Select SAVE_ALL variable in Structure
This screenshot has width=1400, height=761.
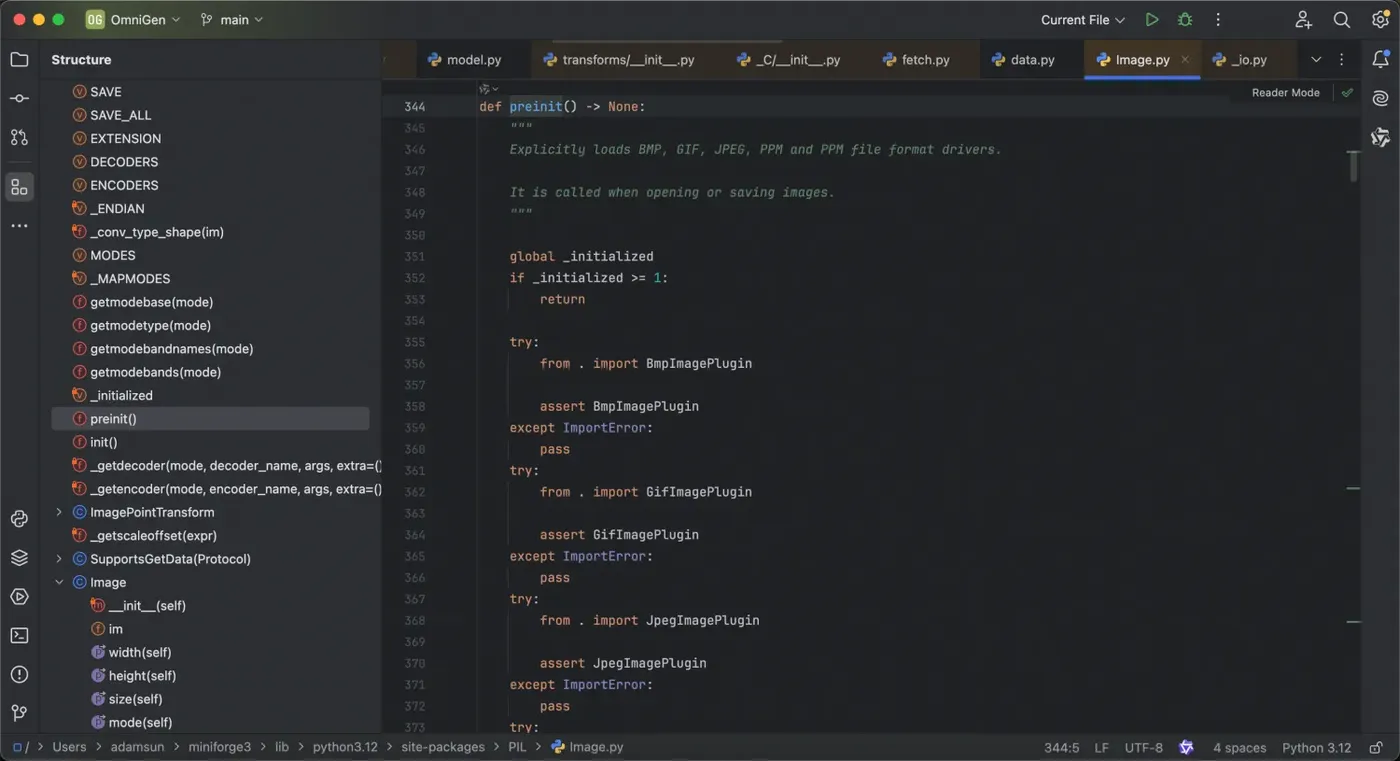[120, 115]
